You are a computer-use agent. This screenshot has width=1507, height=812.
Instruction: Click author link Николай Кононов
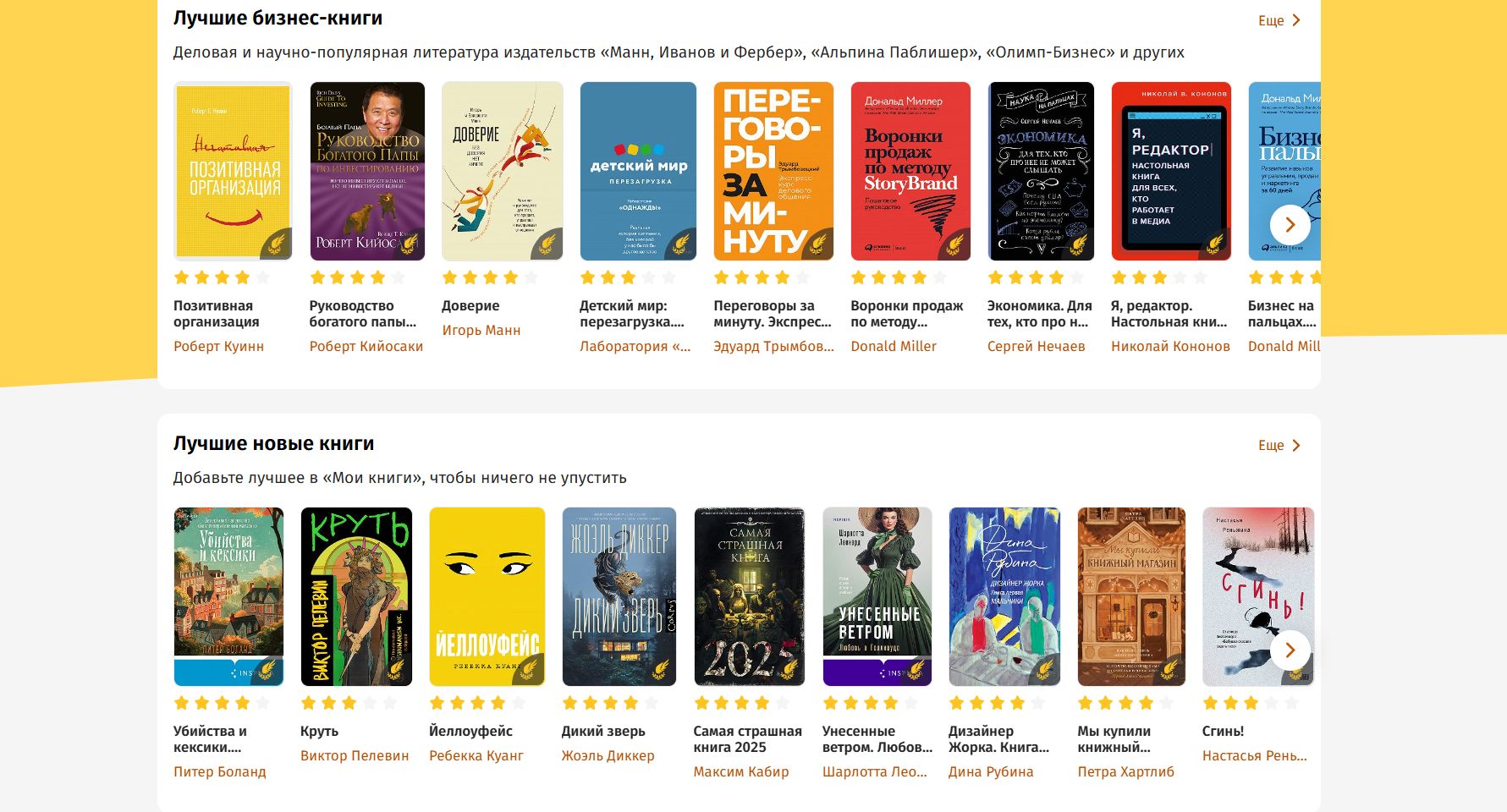(x=1170, y=346)
